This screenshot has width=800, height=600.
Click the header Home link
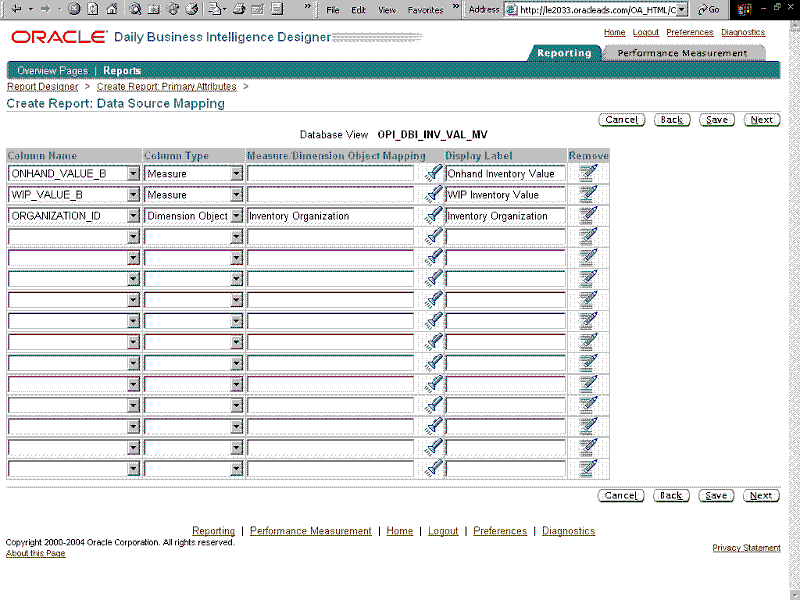tap(614, 32)
